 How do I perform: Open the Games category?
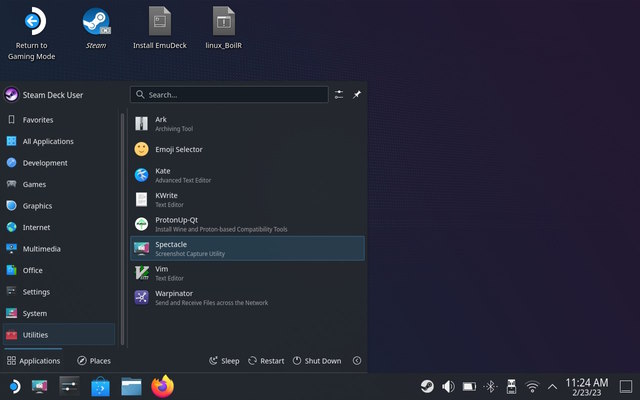[59, 184]
